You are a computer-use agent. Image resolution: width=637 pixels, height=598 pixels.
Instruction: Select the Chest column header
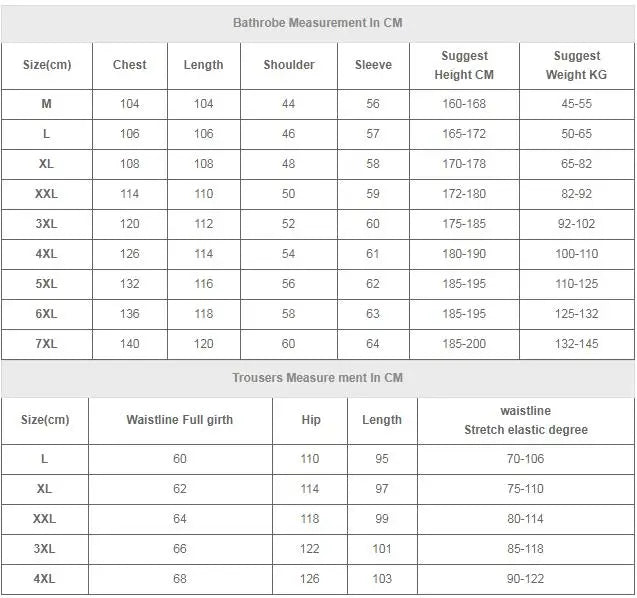point(130,65)
